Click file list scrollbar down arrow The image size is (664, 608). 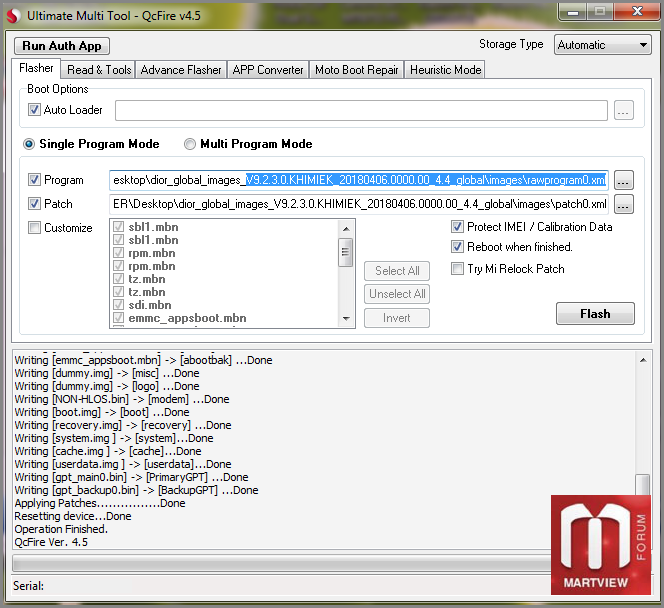346,318
